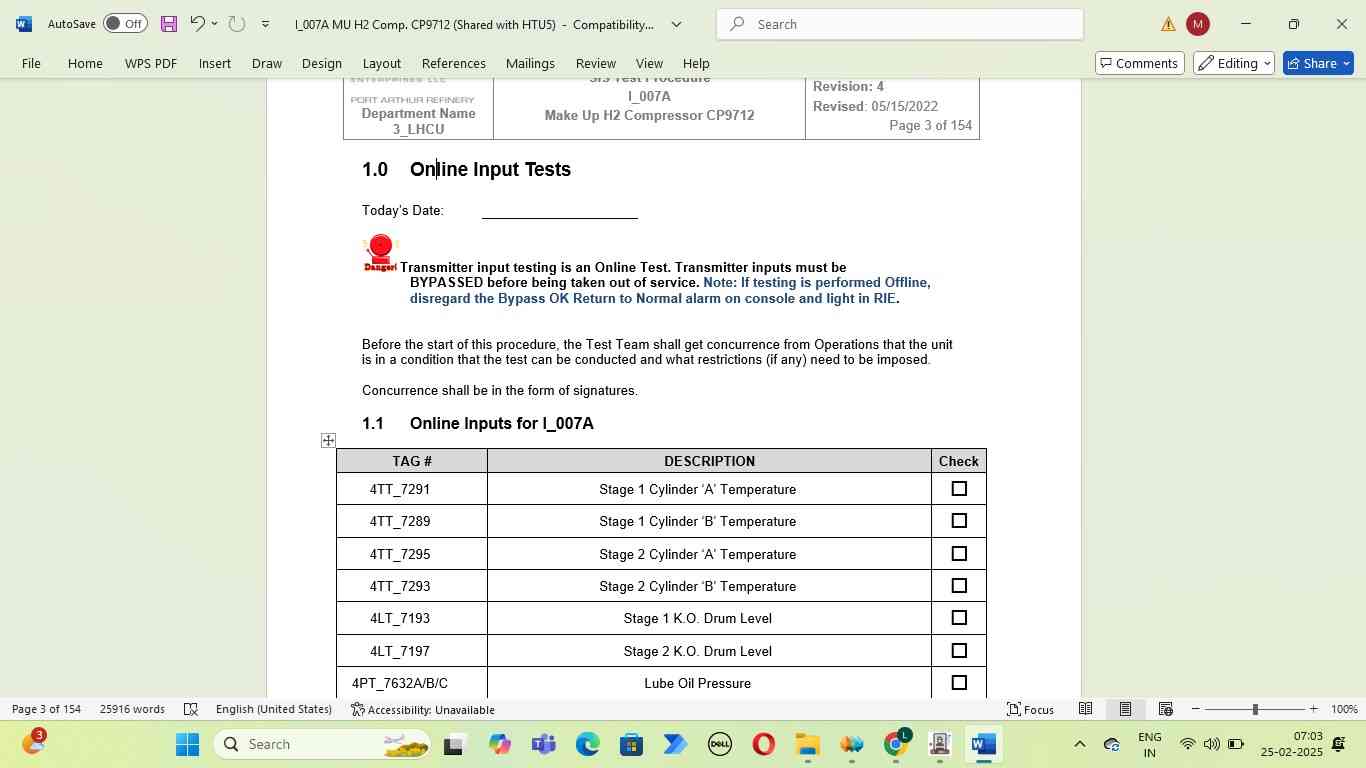Switch to the Review tab
The width and height of the screenshot is (1366, 768).
click(x=596, y=63)
